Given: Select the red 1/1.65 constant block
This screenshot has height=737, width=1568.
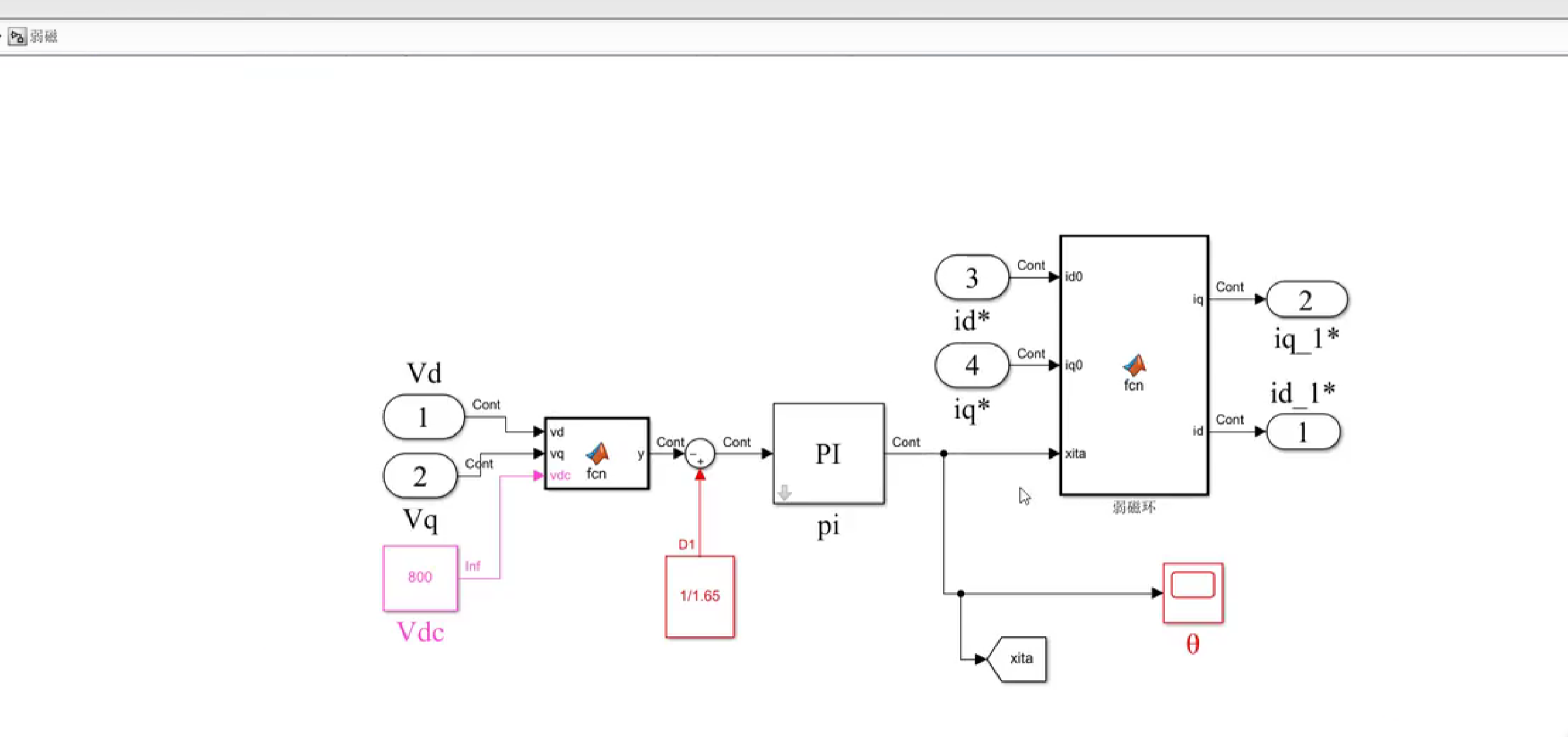Looking at the screenshot, I should coord(700,596).
